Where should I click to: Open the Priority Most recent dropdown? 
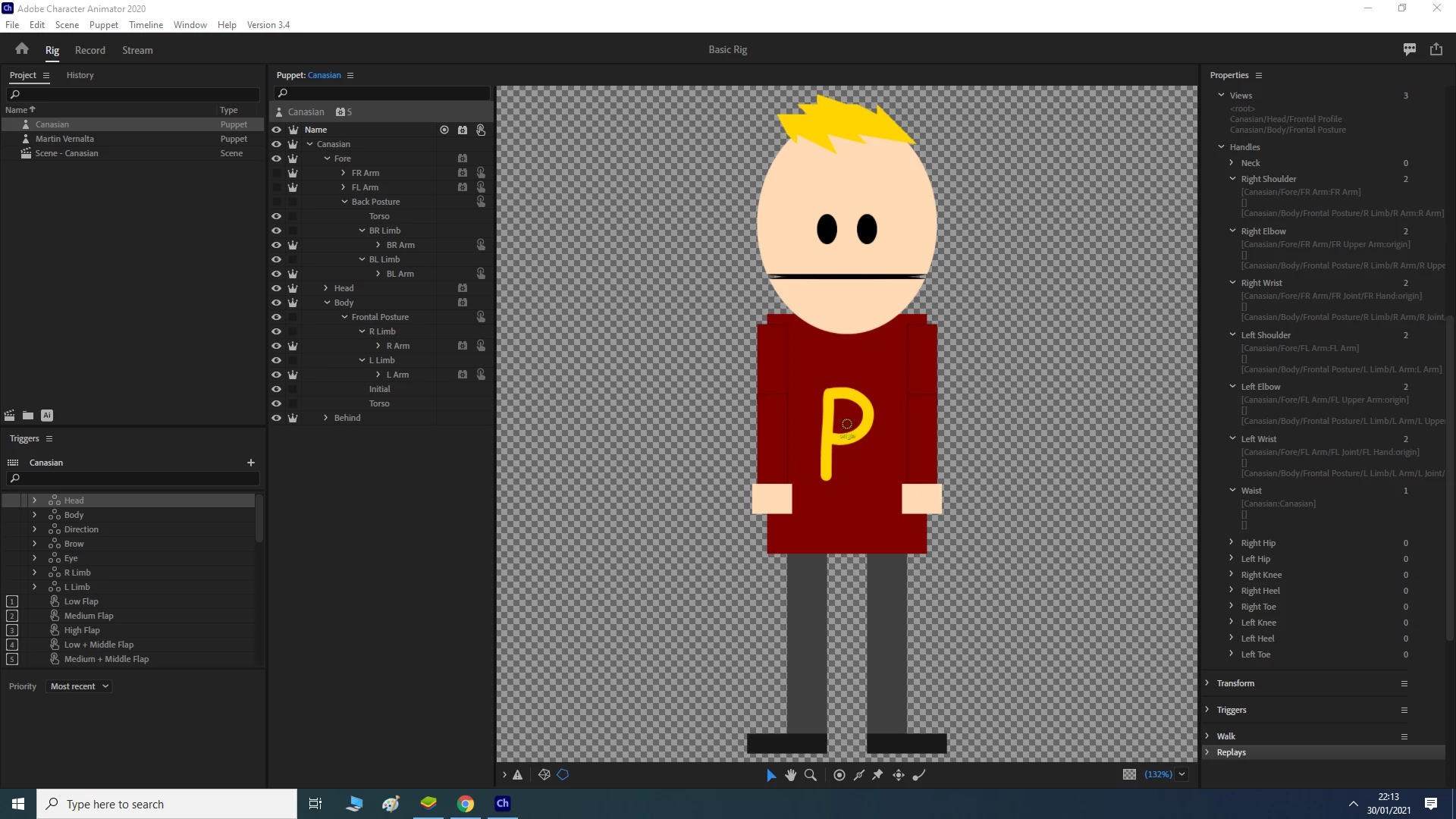80,686
